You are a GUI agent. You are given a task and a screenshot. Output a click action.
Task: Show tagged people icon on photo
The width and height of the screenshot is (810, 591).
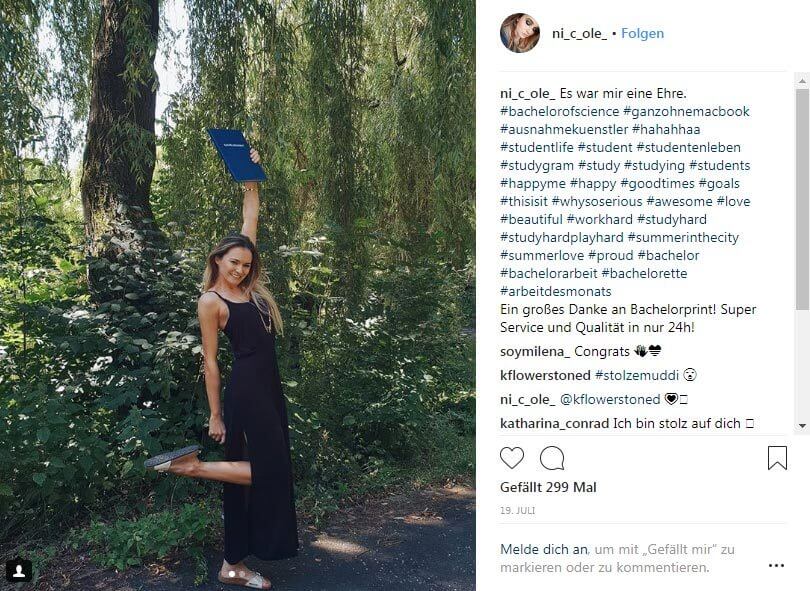[x=19, y=571]
